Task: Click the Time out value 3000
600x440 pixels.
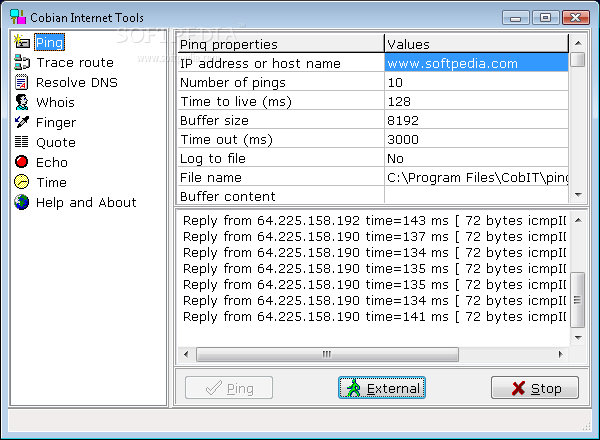Action: point(476,139)
